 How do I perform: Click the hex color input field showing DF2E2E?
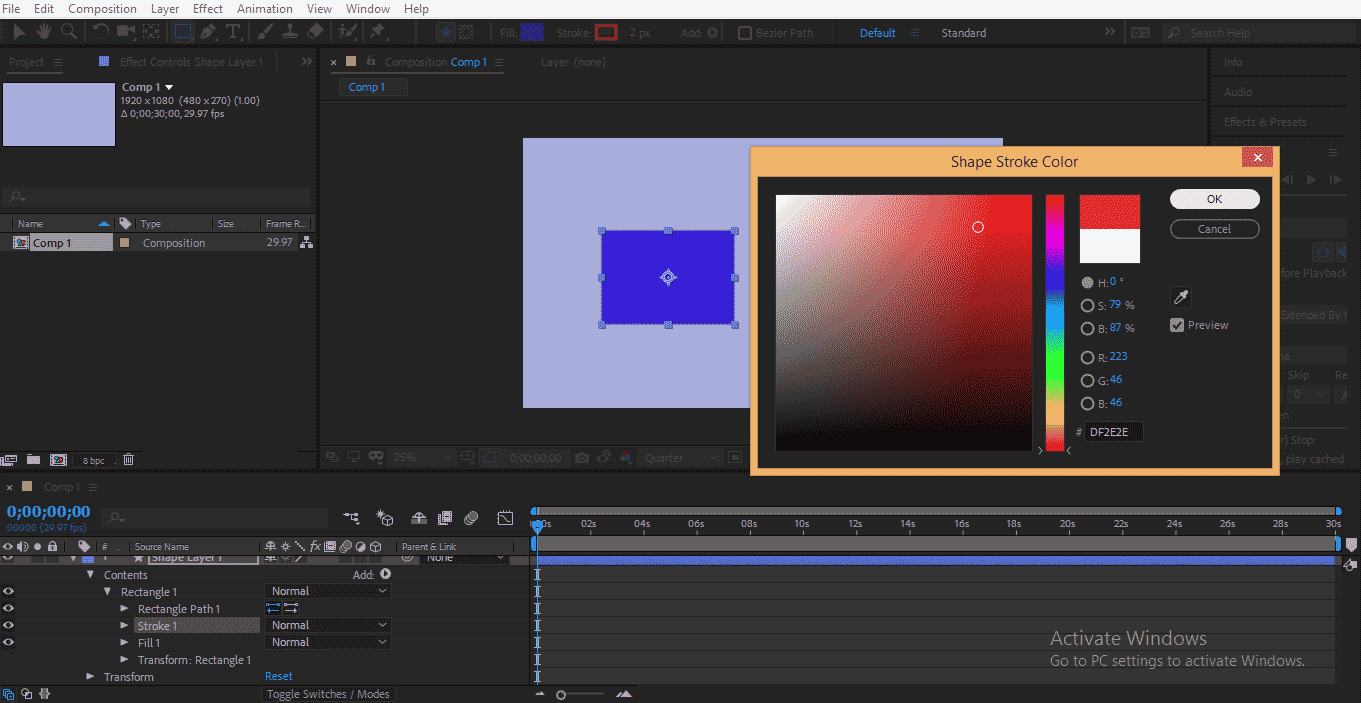click(x=1112, y=431)
